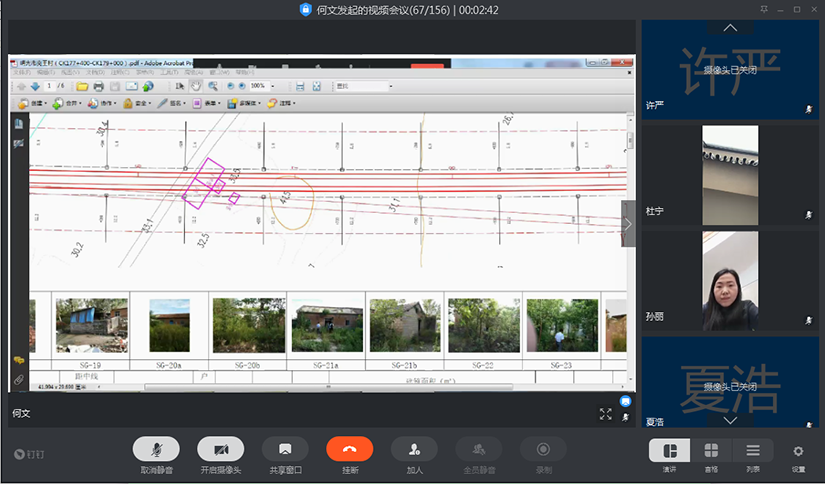Enter fullscreen for the shared screen
825x484 pixels.
[x=606, y=413]
